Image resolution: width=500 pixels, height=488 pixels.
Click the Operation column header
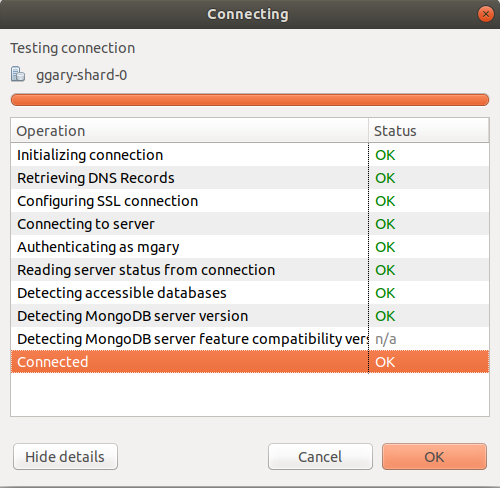[x=190, y=131]
